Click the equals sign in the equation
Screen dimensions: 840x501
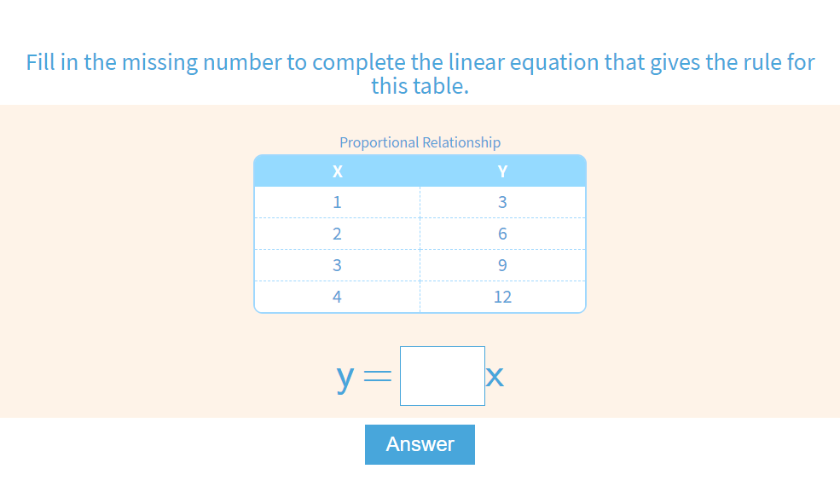377,378
